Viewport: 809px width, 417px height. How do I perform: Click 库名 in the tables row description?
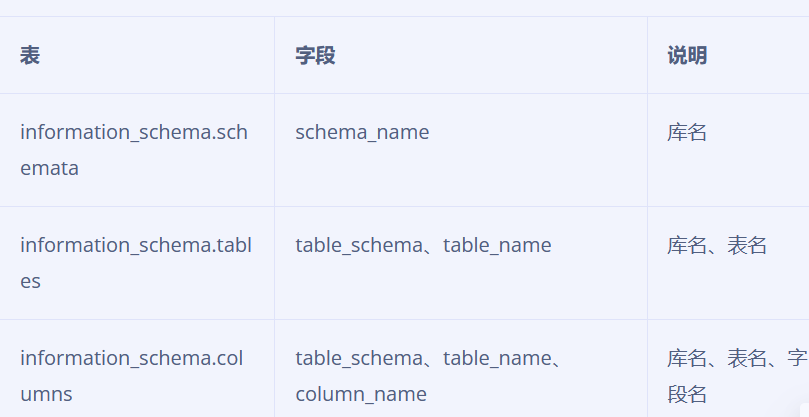[x=687, y=246]
